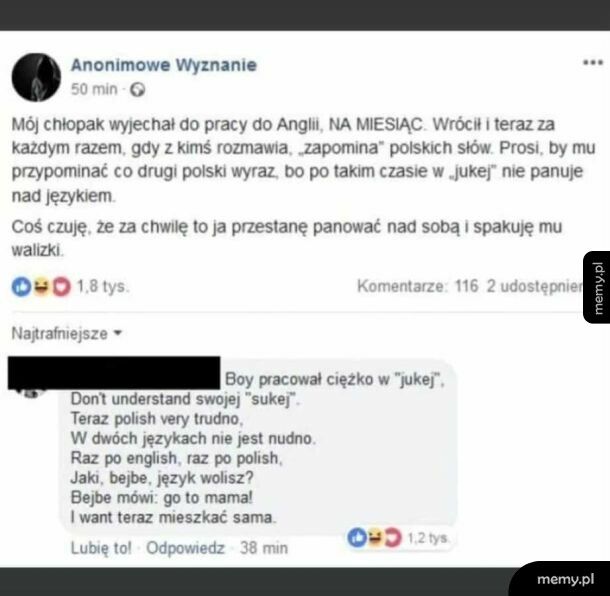Click the heart reaction icon under the post
This screenshot has height=596, width=610.
click(x=61, y=287)
